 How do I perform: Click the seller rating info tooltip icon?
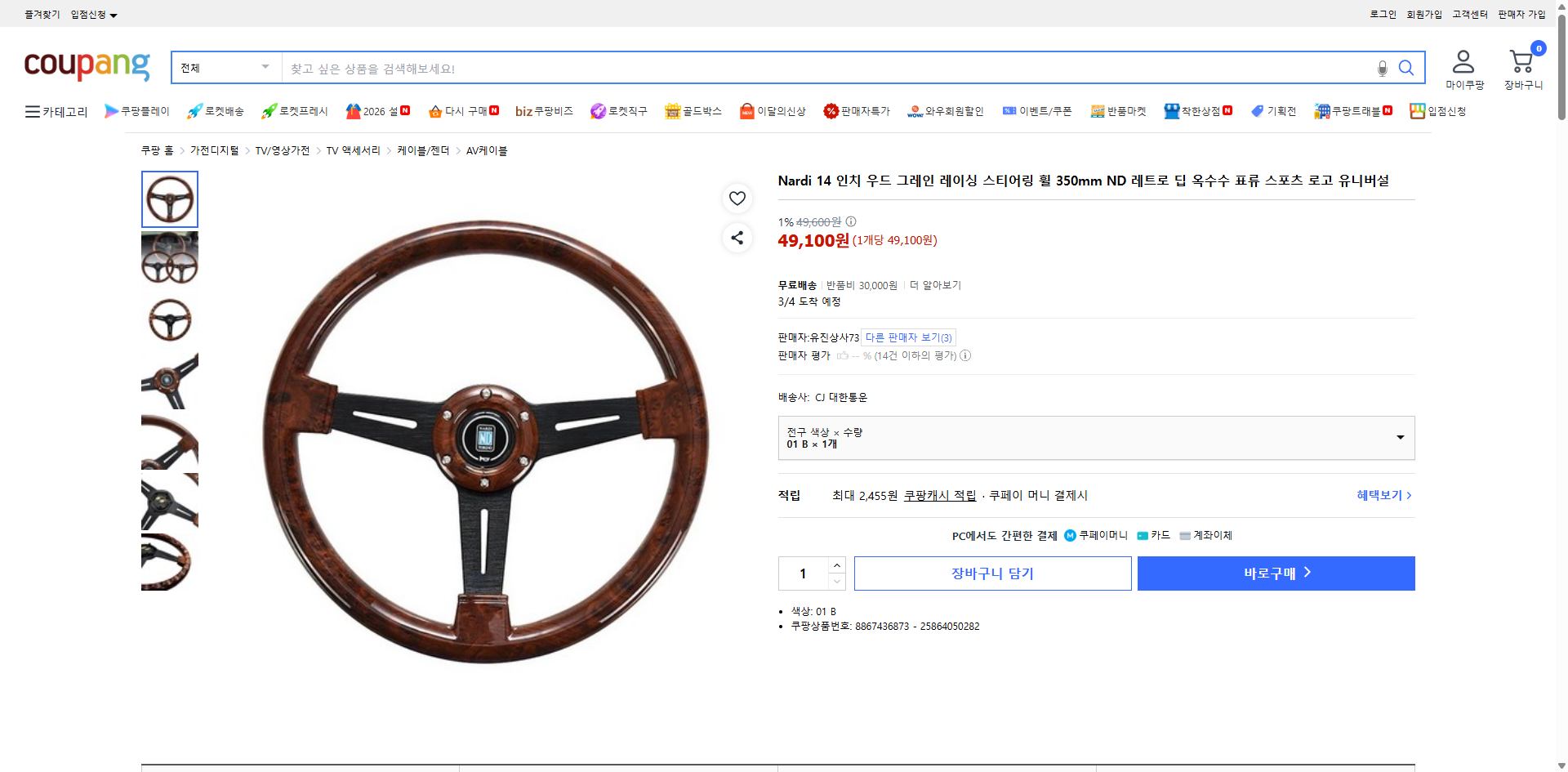pos(965,355)
